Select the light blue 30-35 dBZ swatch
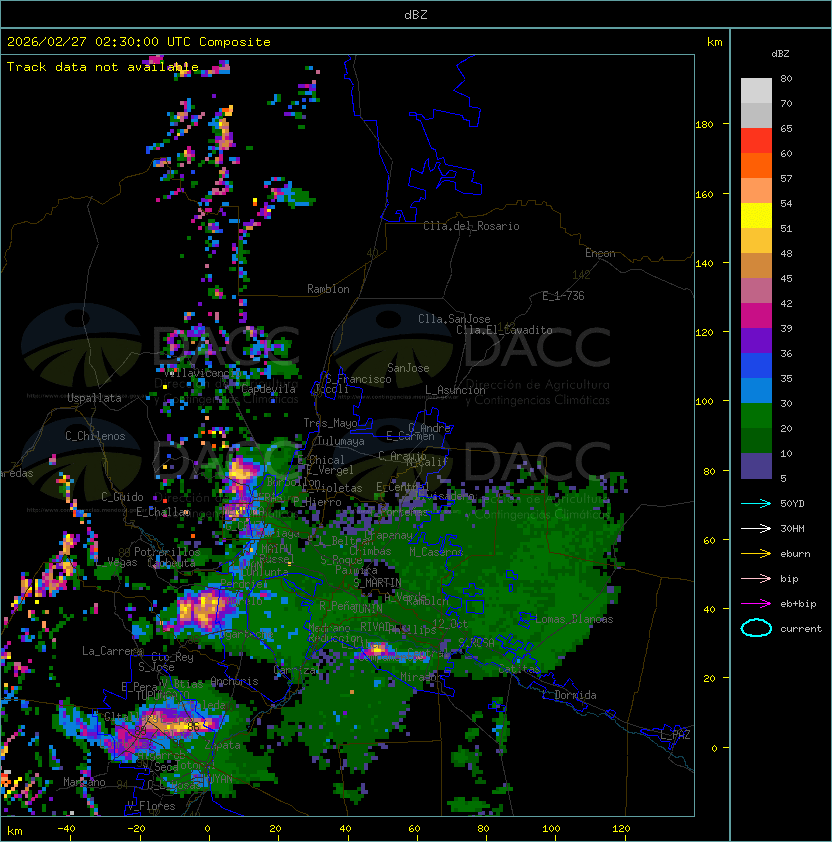 click(x=756, y=390)
